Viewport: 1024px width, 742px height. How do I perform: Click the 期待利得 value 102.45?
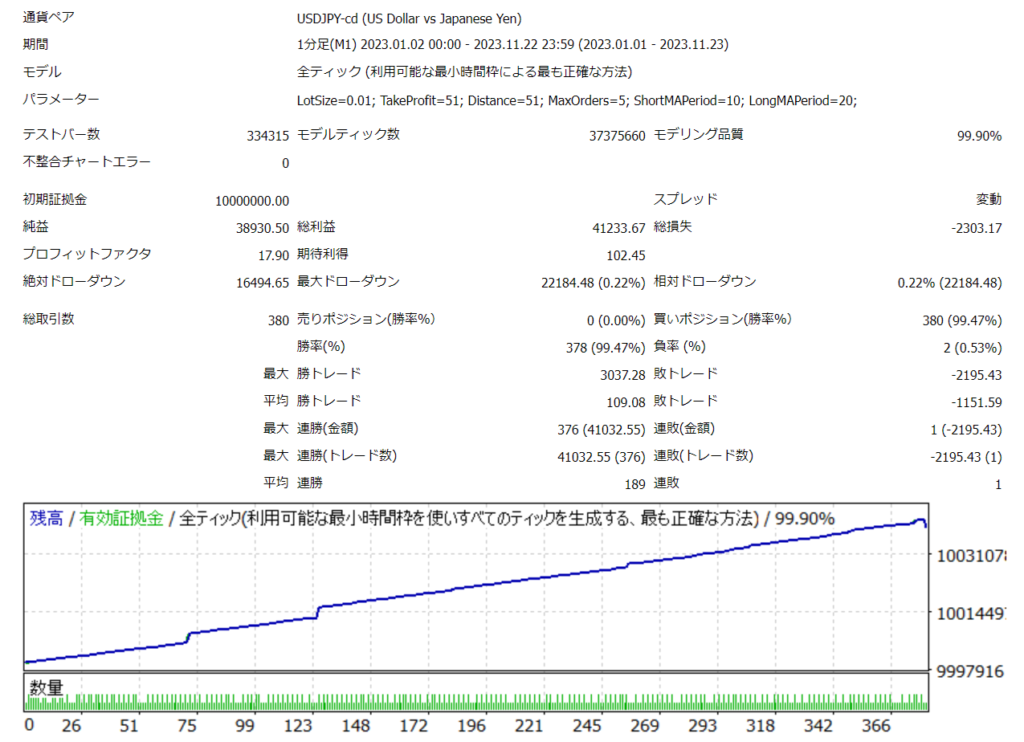[624, 255]
